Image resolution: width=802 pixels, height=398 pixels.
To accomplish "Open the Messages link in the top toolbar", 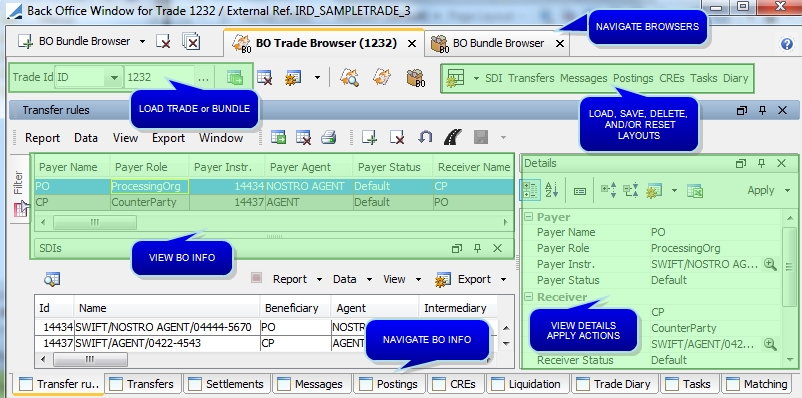I will 584,78.
